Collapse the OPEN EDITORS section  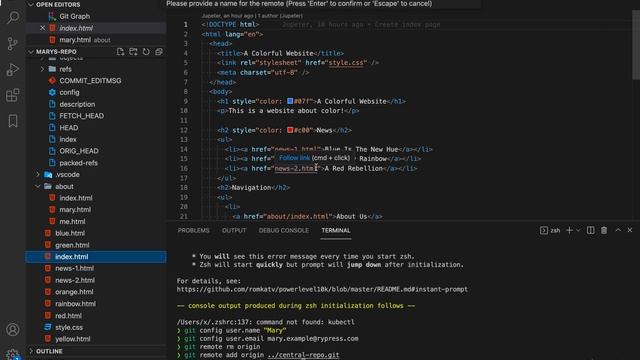click(x=31, y=4)
